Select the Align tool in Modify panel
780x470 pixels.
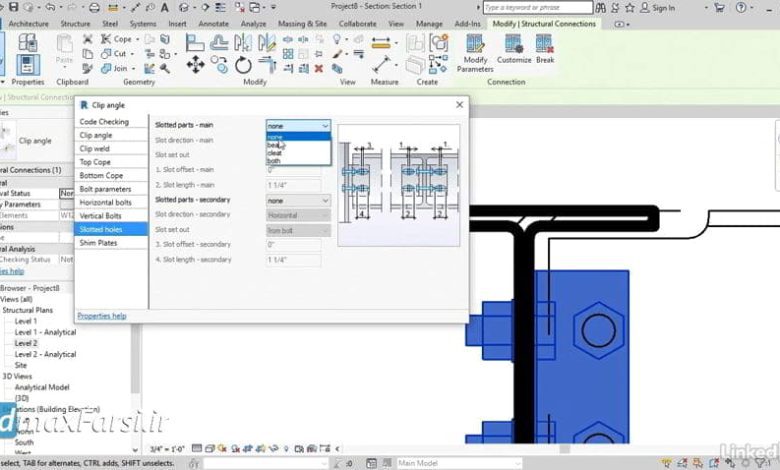click(195, 43)
